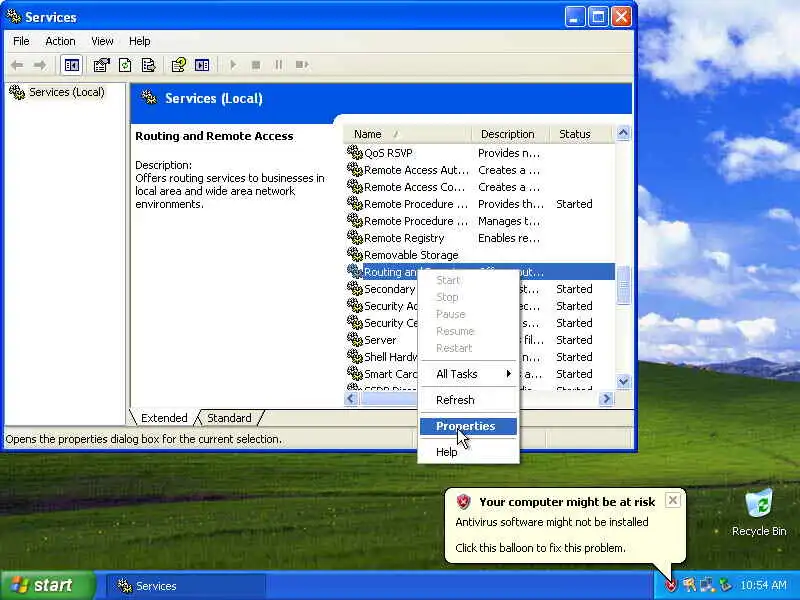
Task: Open the File menu
Action: point(21,41)
